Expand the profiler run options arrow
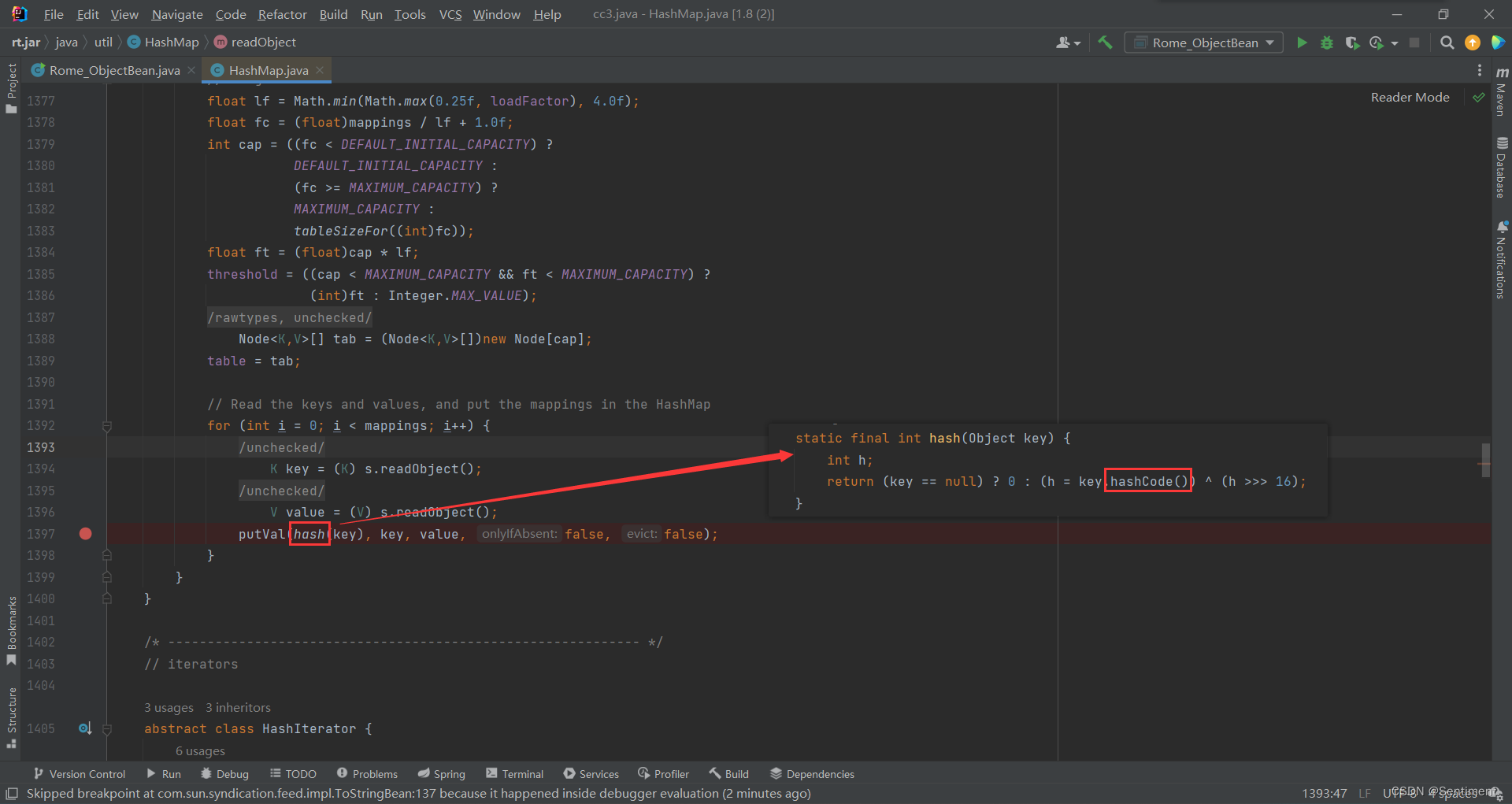 1395,43
